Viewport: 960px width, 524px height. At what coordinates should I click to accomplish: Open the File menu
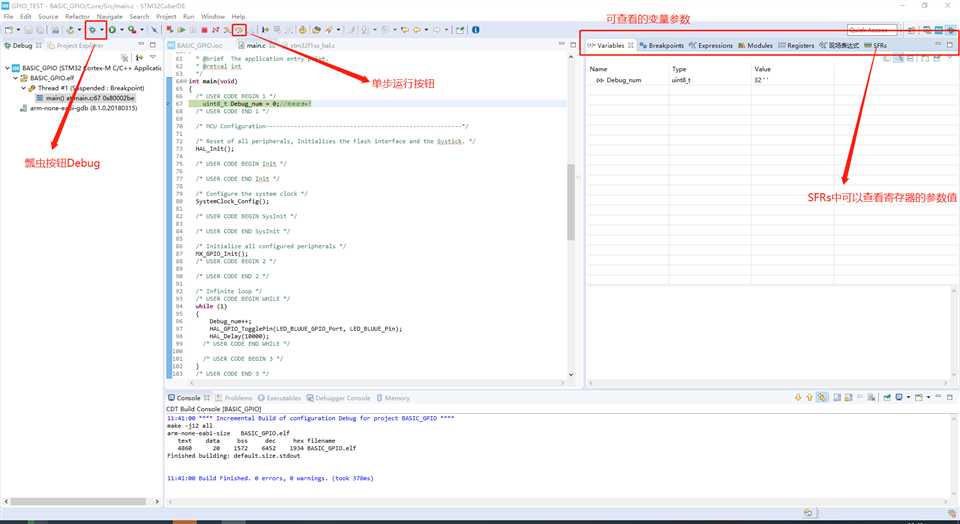tap(9, 17)
